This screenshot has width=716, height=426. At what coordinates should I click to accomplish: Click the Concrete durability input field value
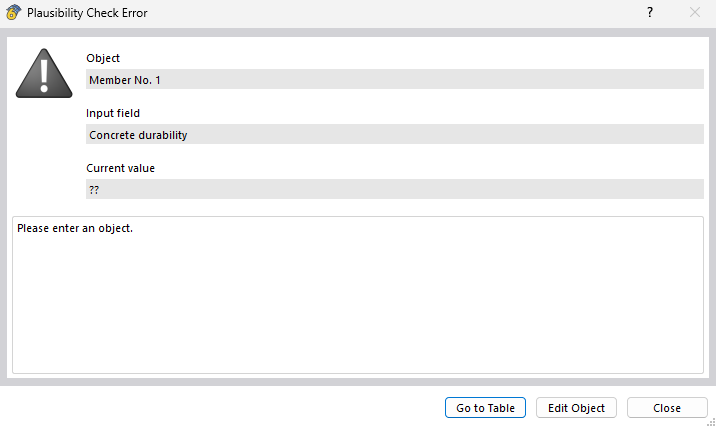tap(394, 134)
